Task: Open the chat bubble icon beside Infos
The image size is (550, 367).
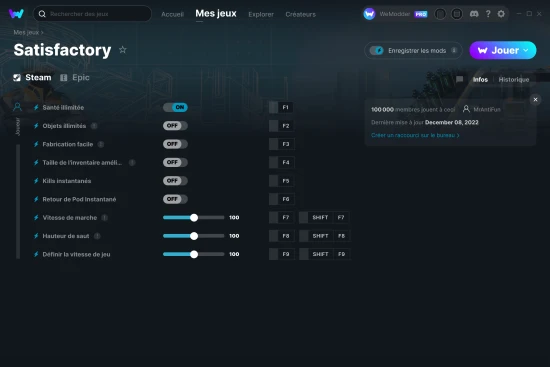Action: click(x=460, y=79)
